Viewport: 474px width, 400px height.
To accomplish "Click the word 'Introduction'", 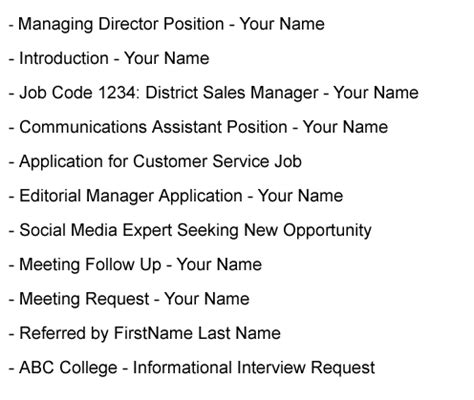I will tap(64, 59).
